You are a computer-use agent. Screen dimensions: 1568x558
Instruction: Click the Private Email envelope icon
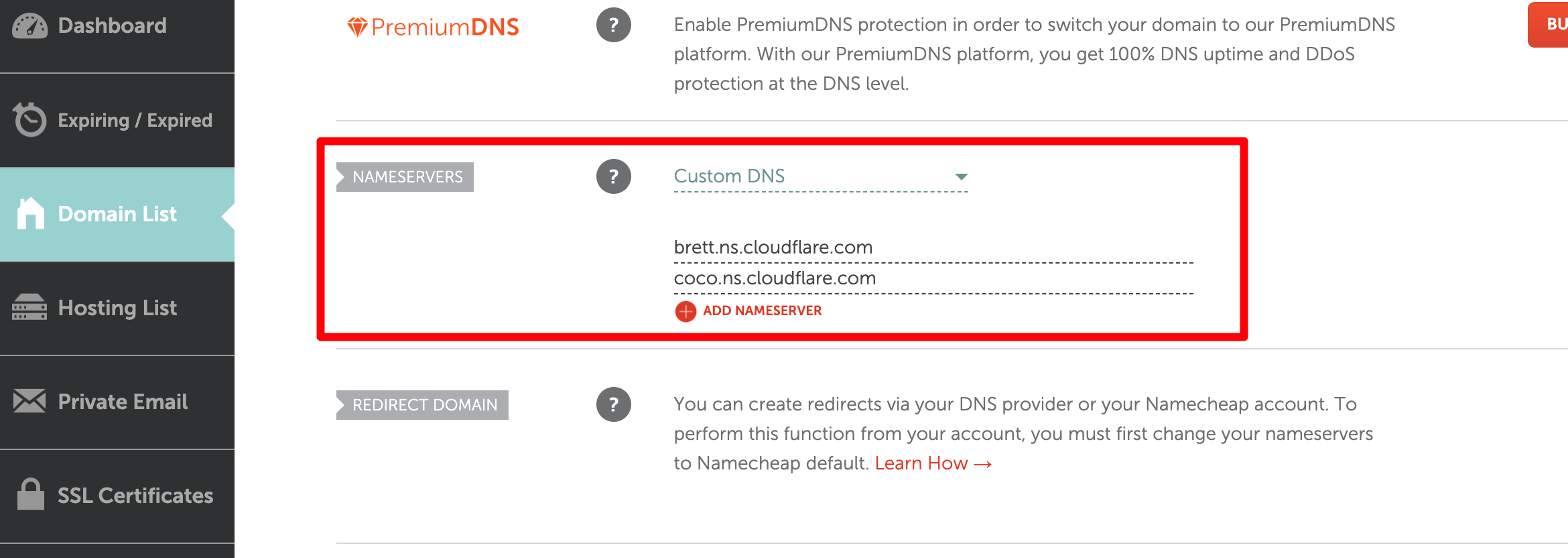pos(29,401)
